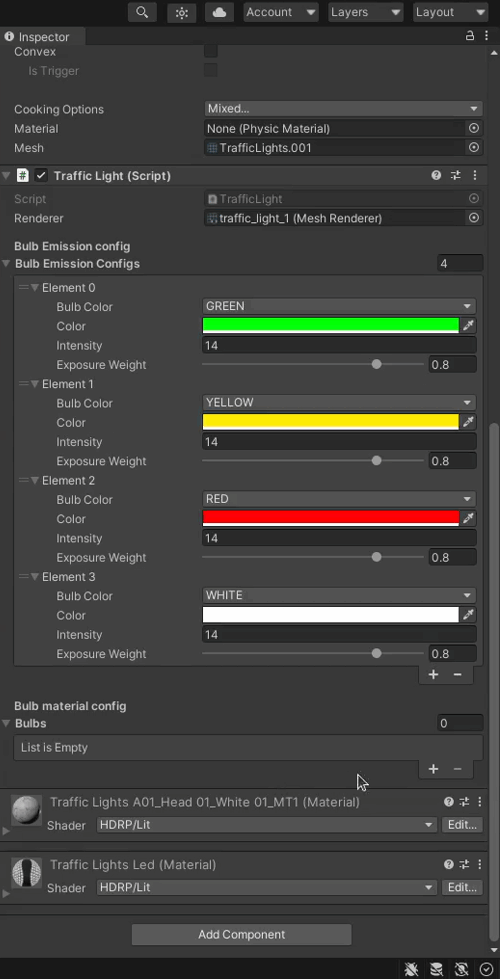The height and width of the screenshot is (979, 500).
Task: Click the Element 2 Intensity field
Action: click(x=339, y=538)
